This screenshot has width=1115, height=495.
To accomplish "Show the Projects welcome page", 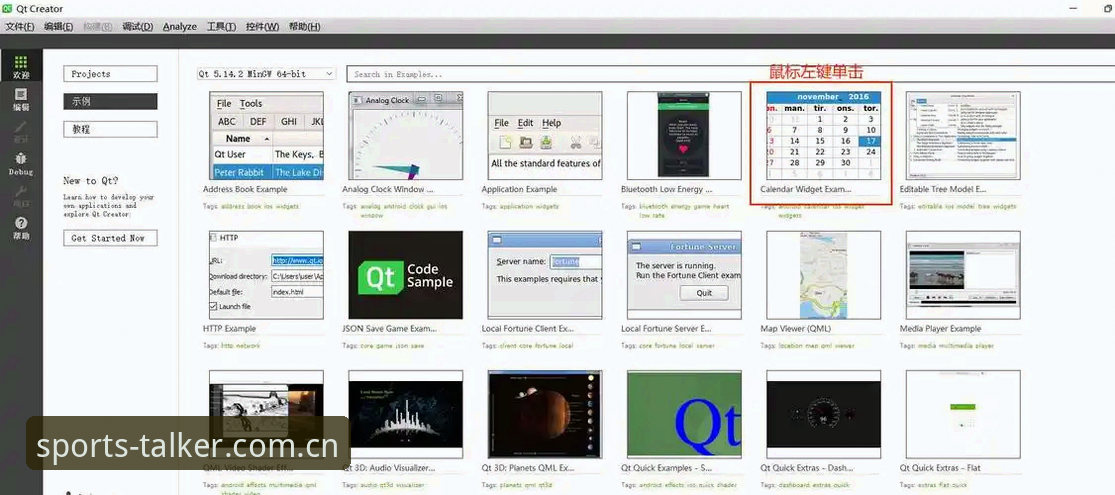I will pos(110,74).
